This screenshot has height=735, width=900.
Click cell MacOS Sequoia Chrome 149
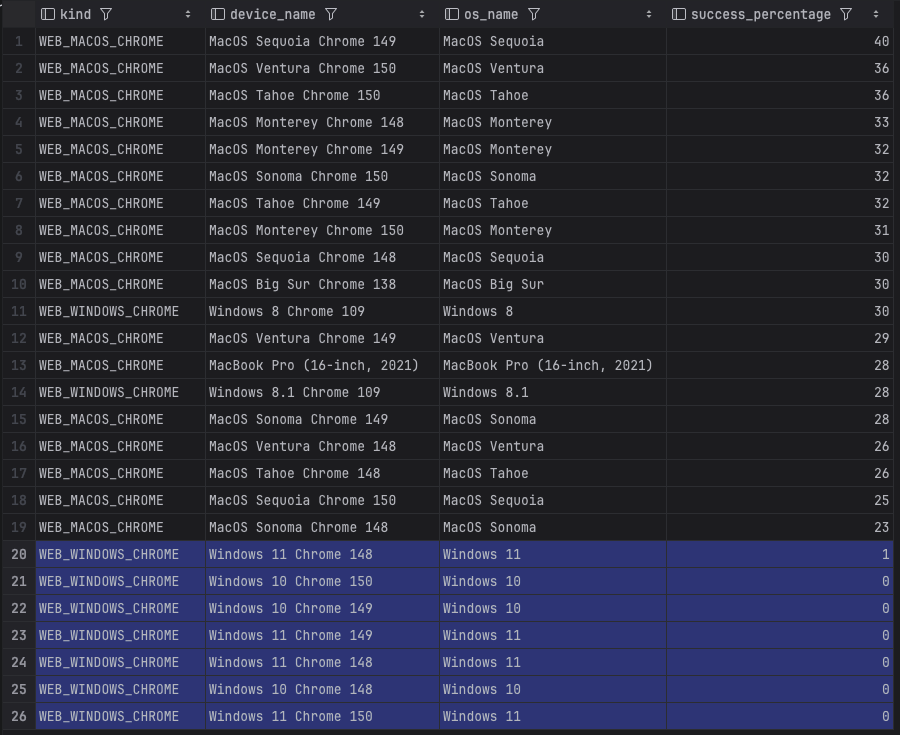pyautogui.click(x=322, y=41)
